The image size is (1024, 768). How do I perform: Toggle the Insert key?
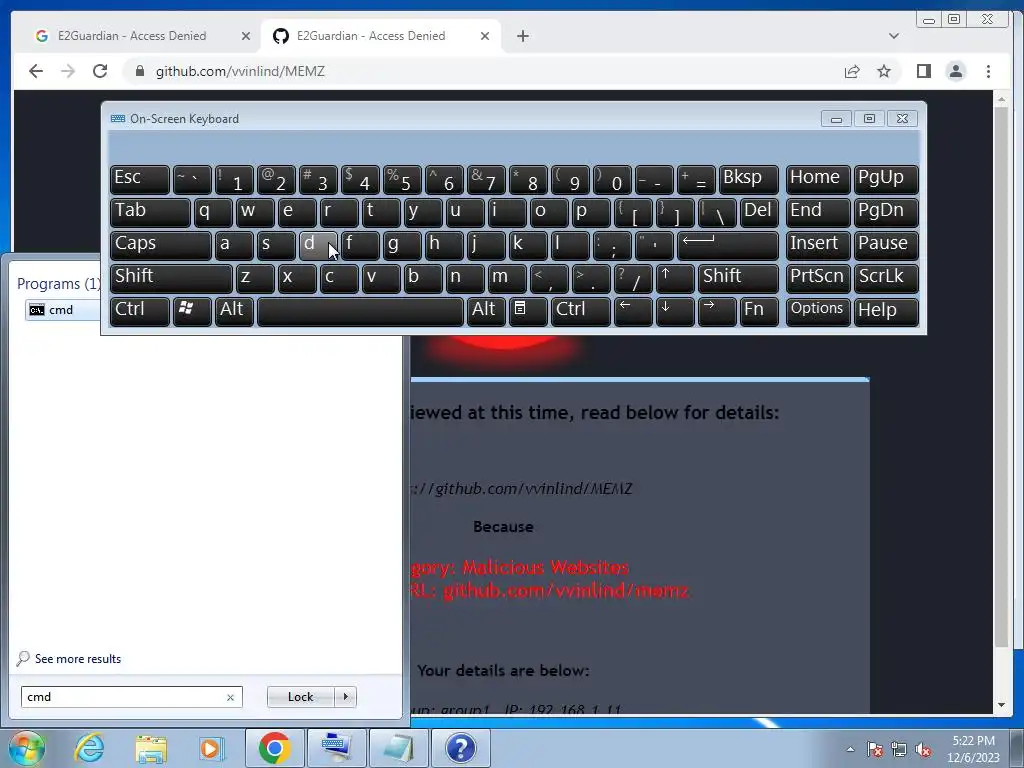pyautogui.click(x=818, y=245)
